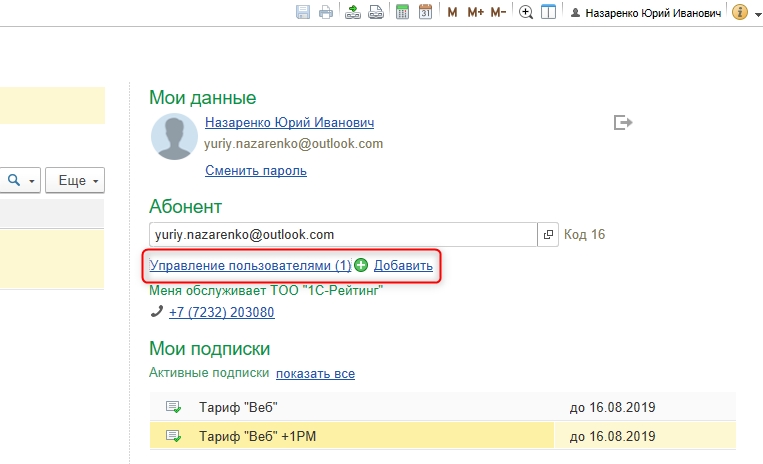Click the green plus add icon
763x464 pixels.
click(361, 266)
